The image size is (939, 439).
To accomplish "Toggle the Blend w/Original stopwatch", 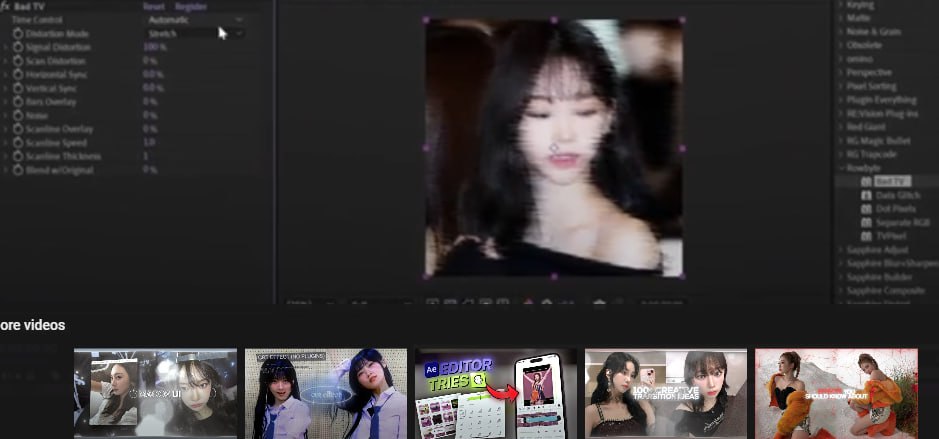I will click(x=18, y=170).
